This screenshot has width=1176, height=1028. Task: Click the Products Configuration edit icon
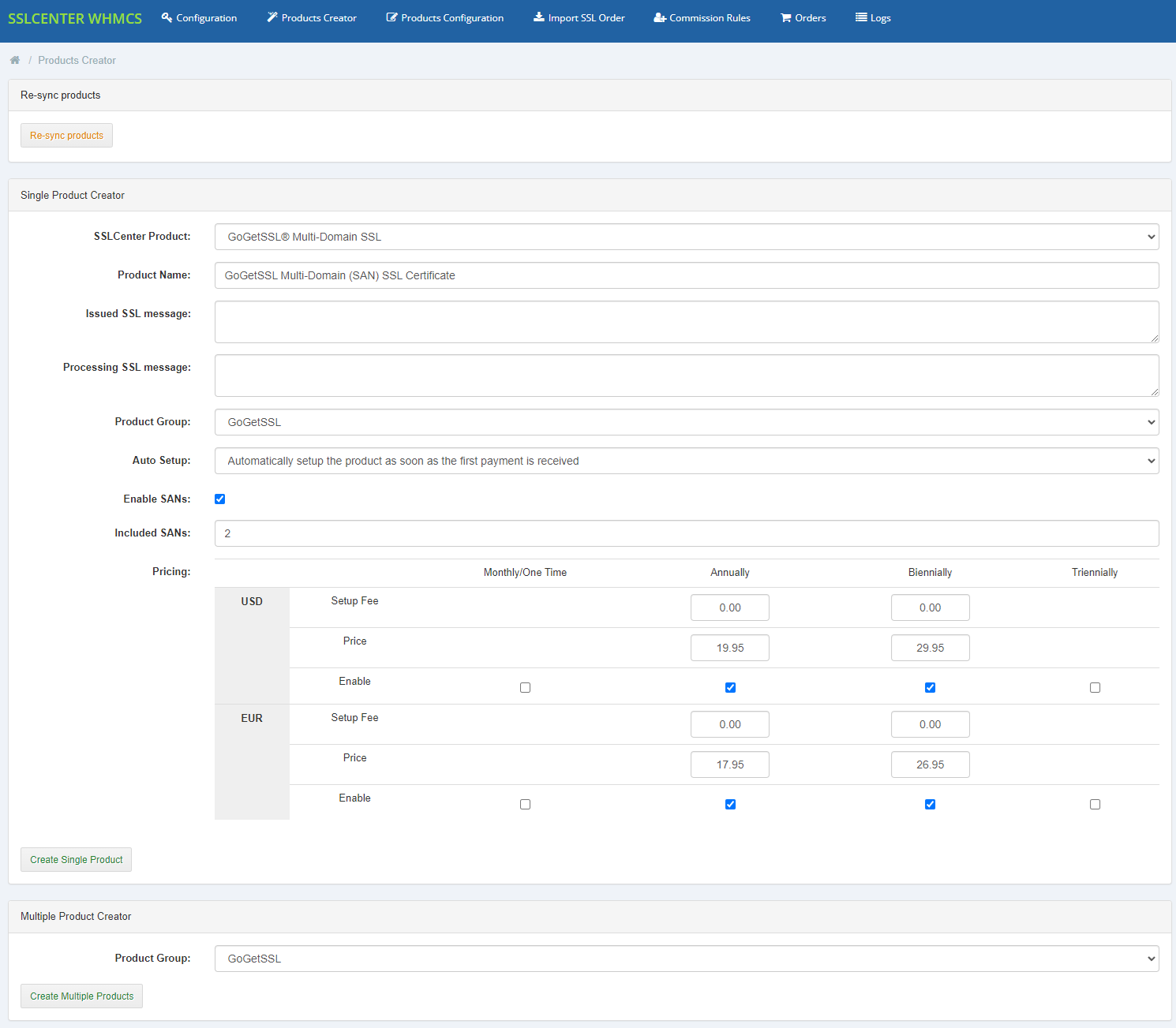pyautogui.click(x=391, y=17)
